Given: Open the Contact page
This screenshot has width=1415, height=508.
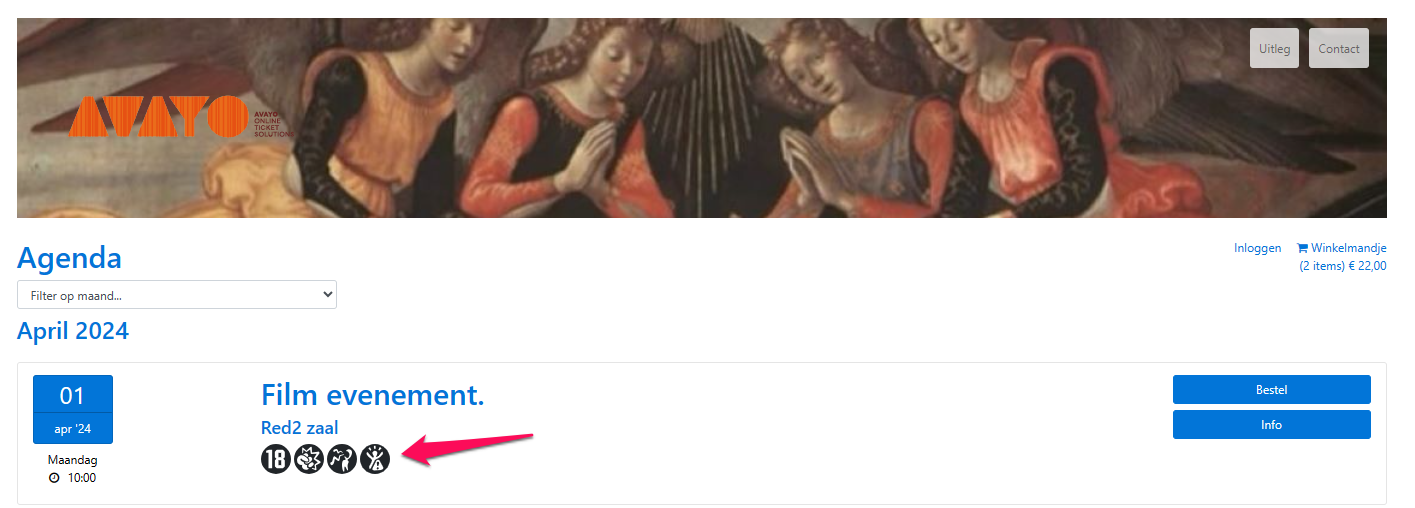Looking at the screenshot, I should tap(1338, 48).
